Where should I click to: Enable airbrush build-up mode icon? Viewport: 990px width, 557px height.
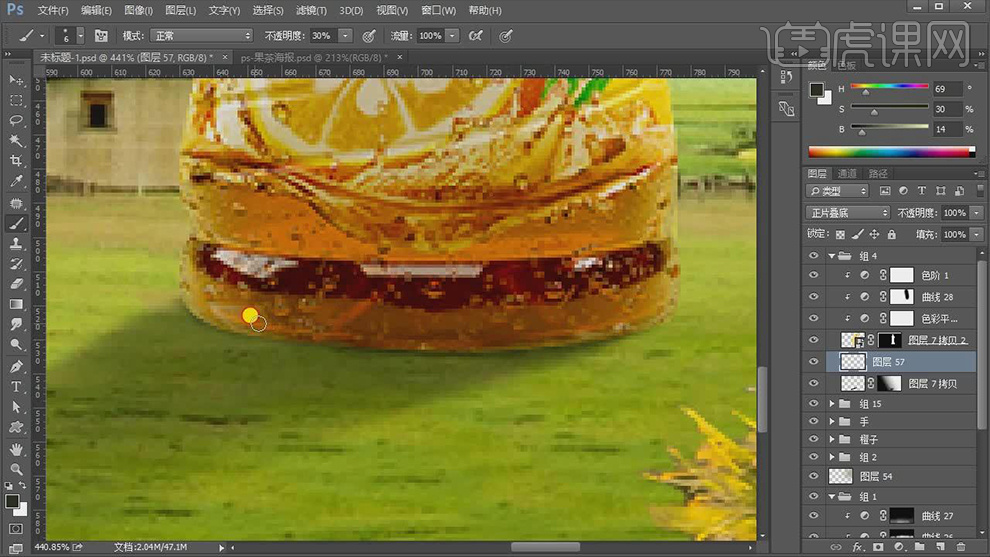coord(475,36)
